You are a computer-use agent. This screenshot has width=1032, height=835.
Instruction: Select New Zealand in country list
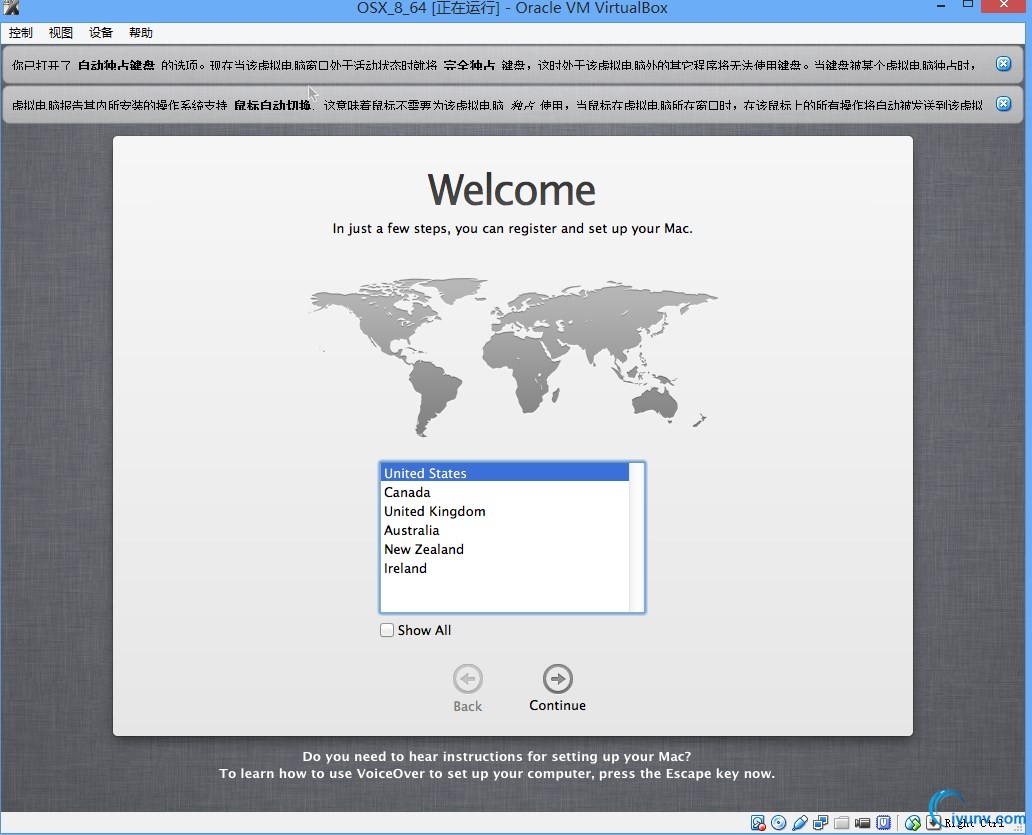pyautogui.click(x=505, y=549)
